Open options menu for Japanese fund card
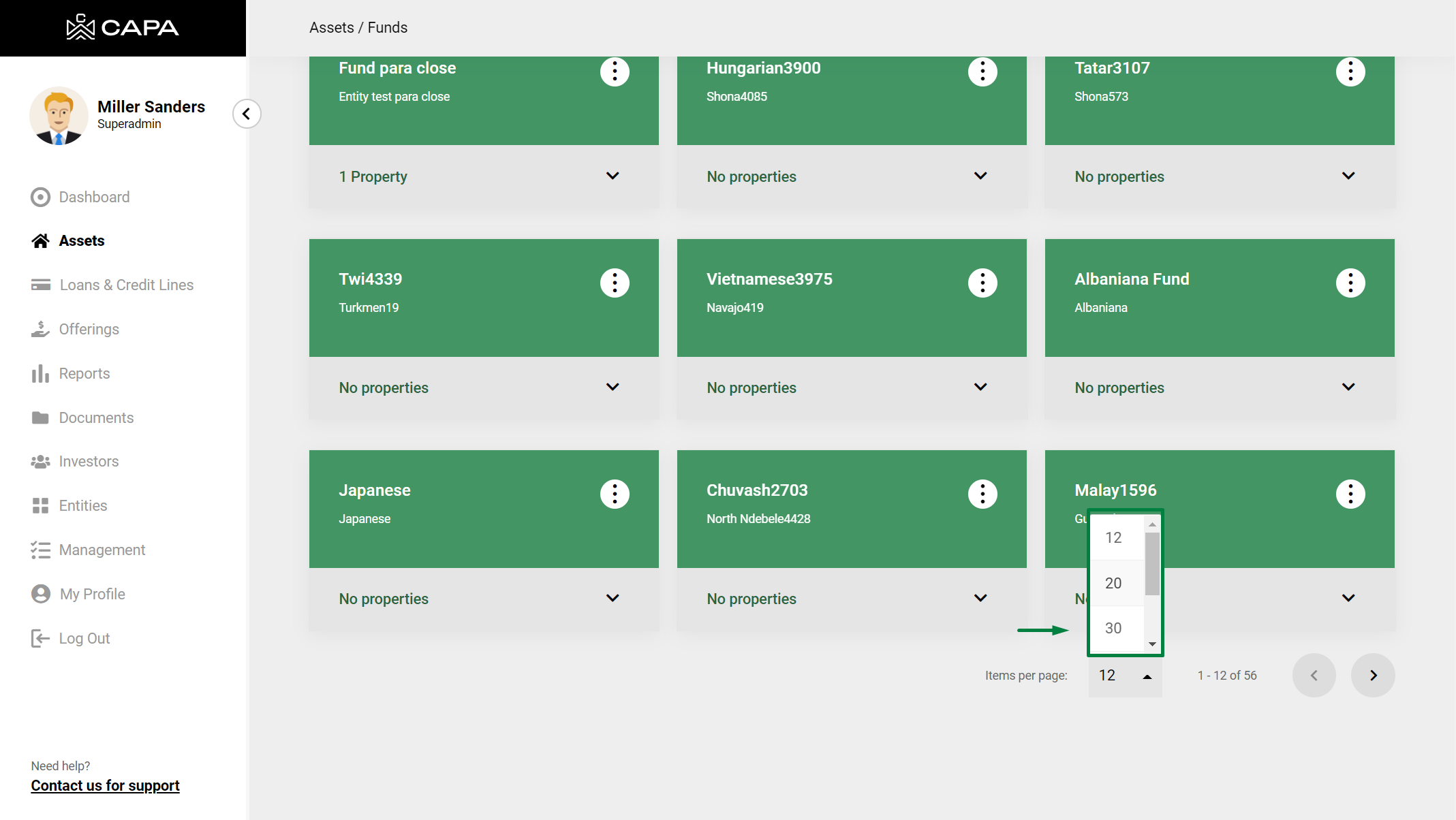 [615, 494]
